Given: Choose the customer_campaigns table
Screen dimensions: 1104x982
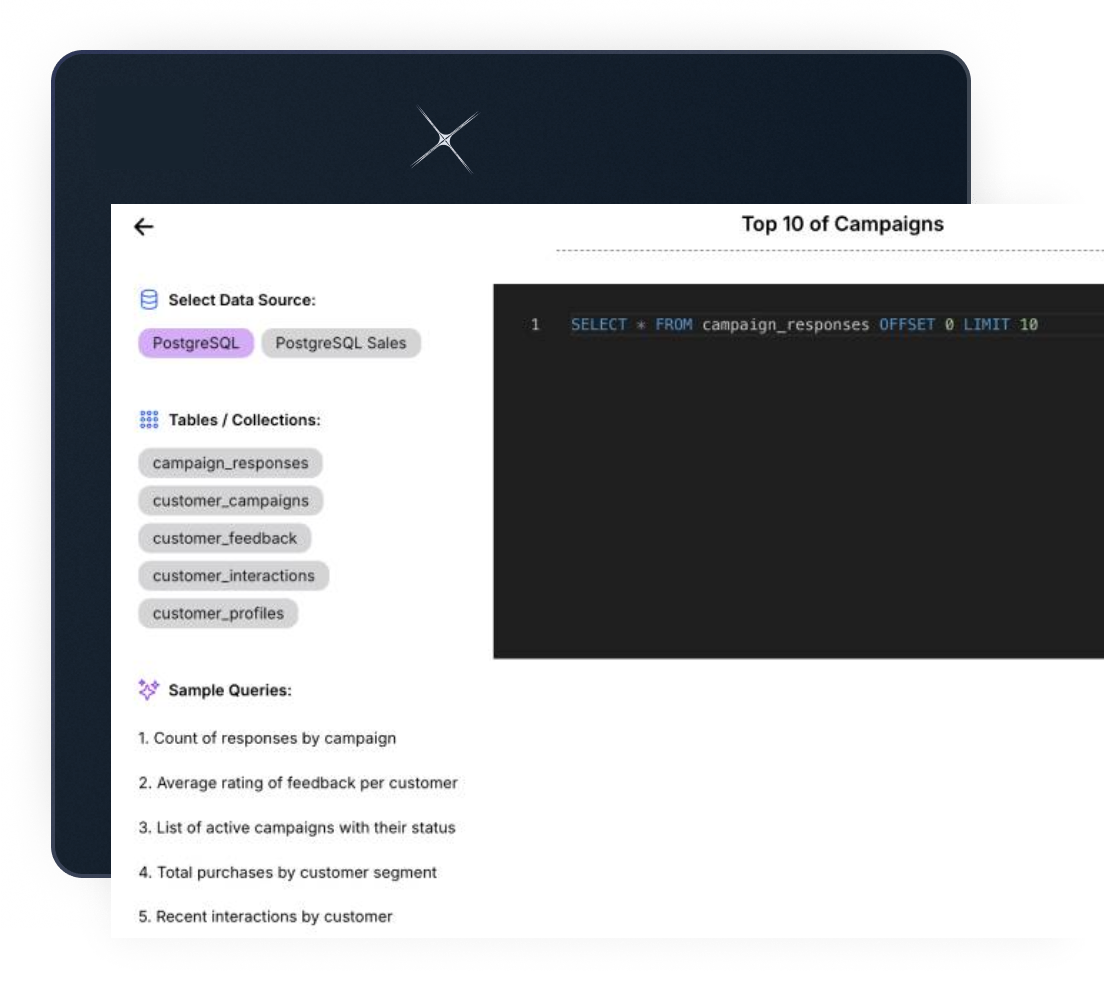Looking at the screenshot, I should point(230,501).
